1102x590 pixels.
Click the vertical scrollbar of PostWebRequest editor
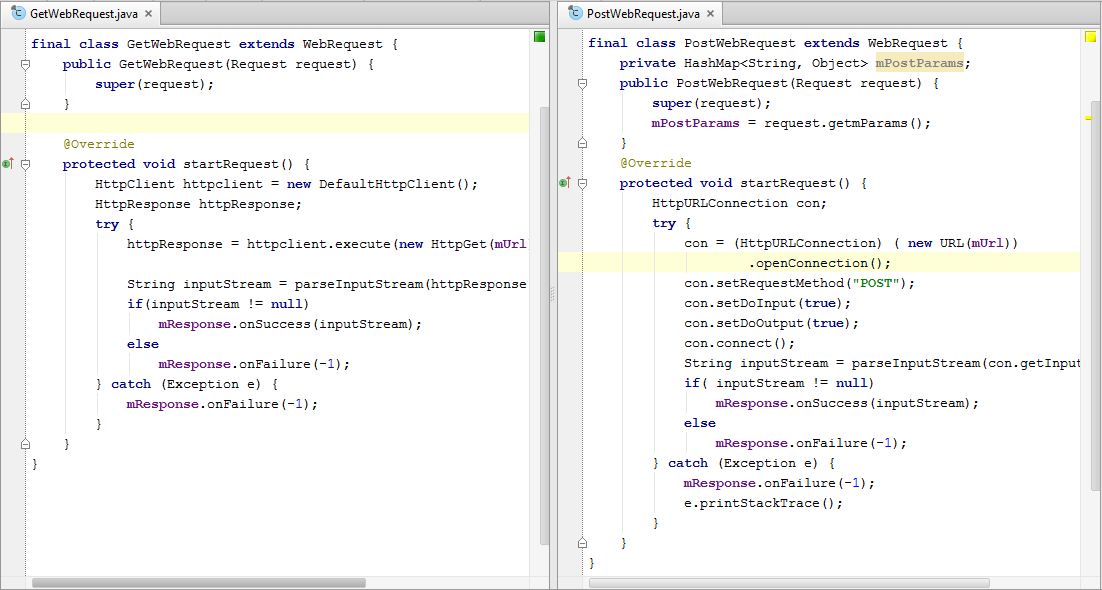point(1097,295)
